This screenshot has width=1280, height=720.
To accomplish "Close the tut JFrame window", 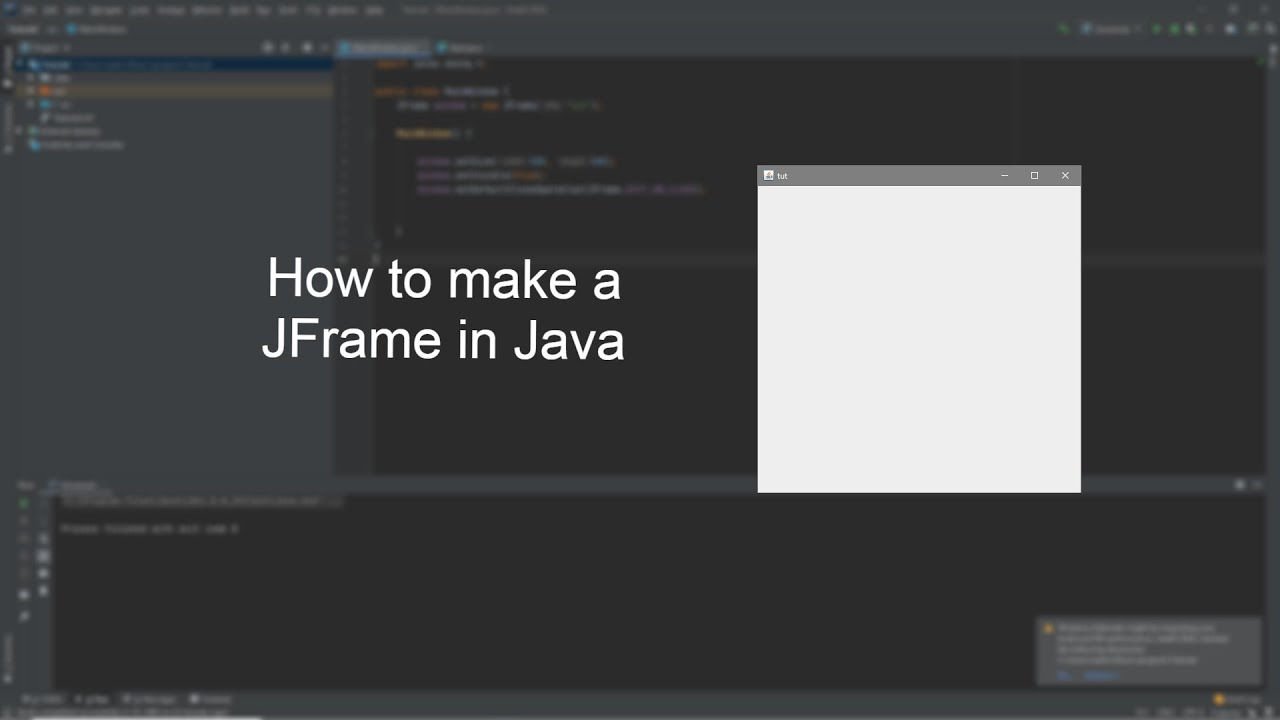I will coord(1065,176).
